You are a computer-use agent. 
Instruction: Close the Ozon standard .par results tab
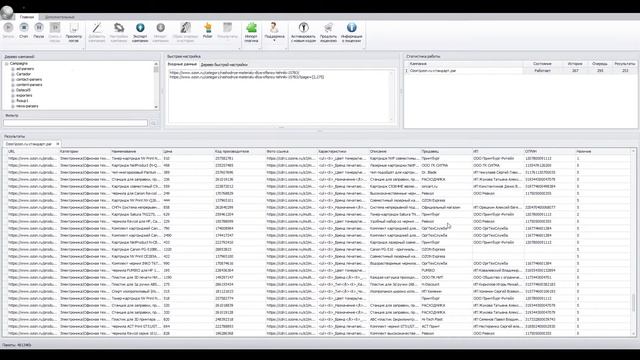(58, 144)
